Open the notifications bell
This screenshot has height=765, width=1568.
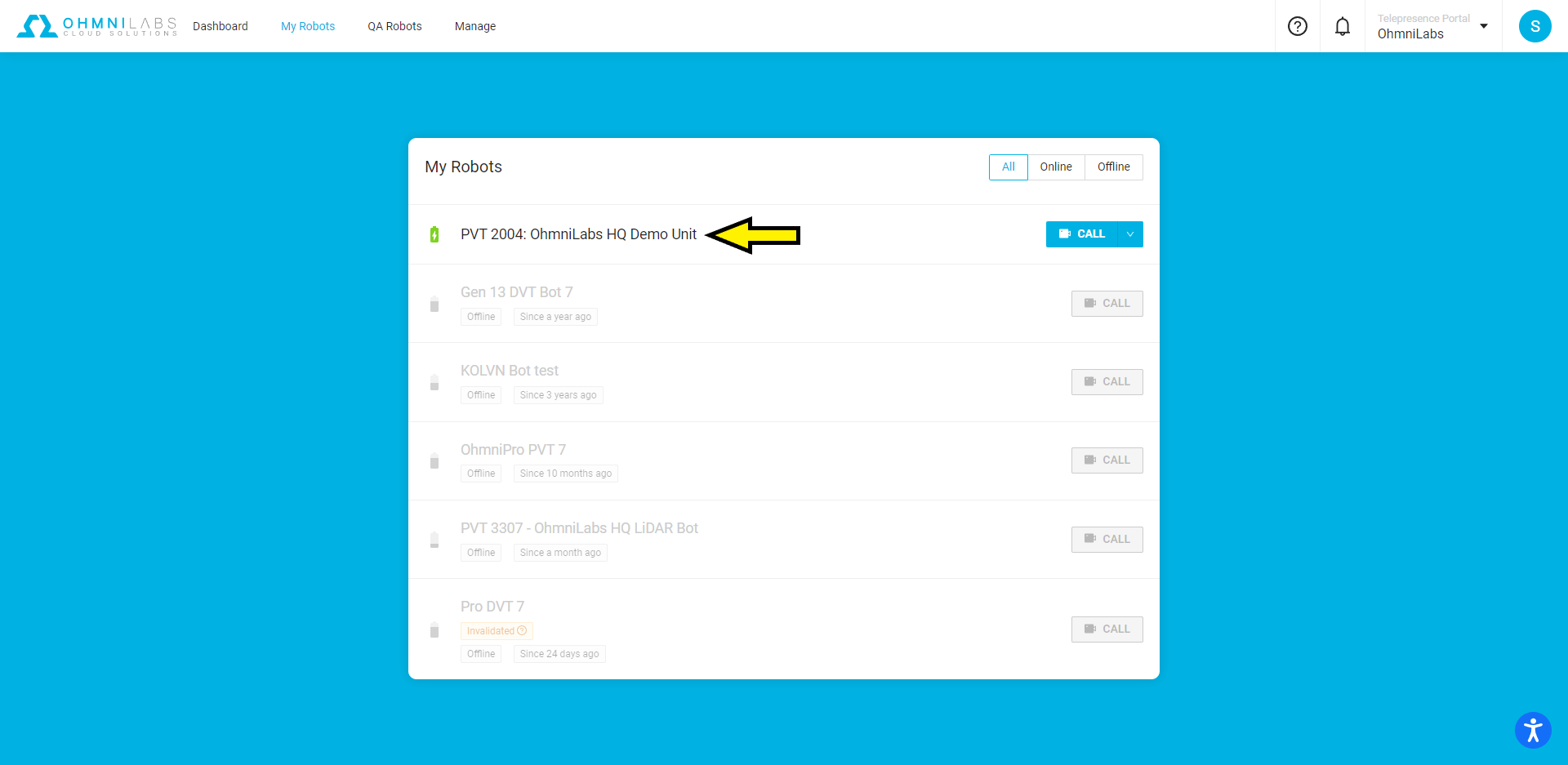[1343, 26]
